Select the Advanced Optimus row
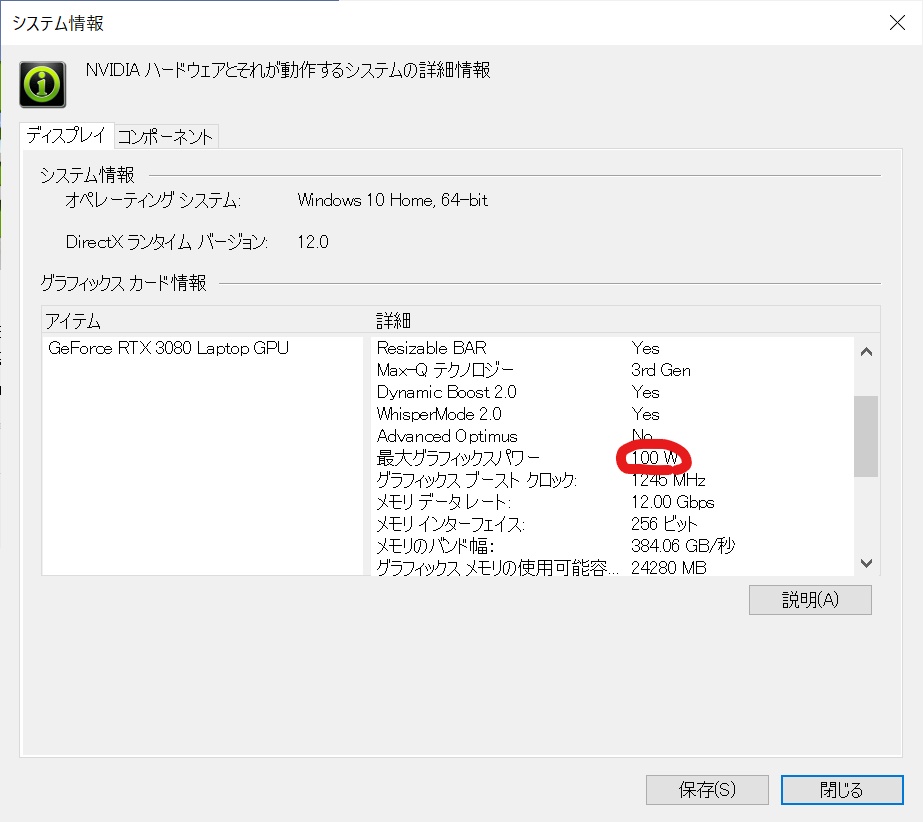 tap(612, 436)
